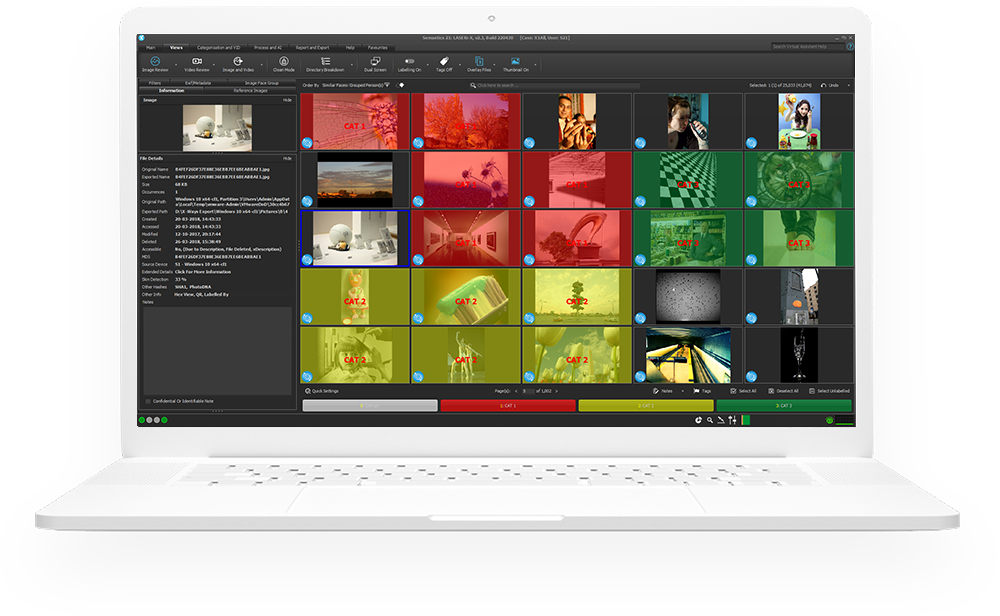Viewport: 1000px width, 616px height.
Task: Assign the grey category 0 bar
Action: (370, 406)
